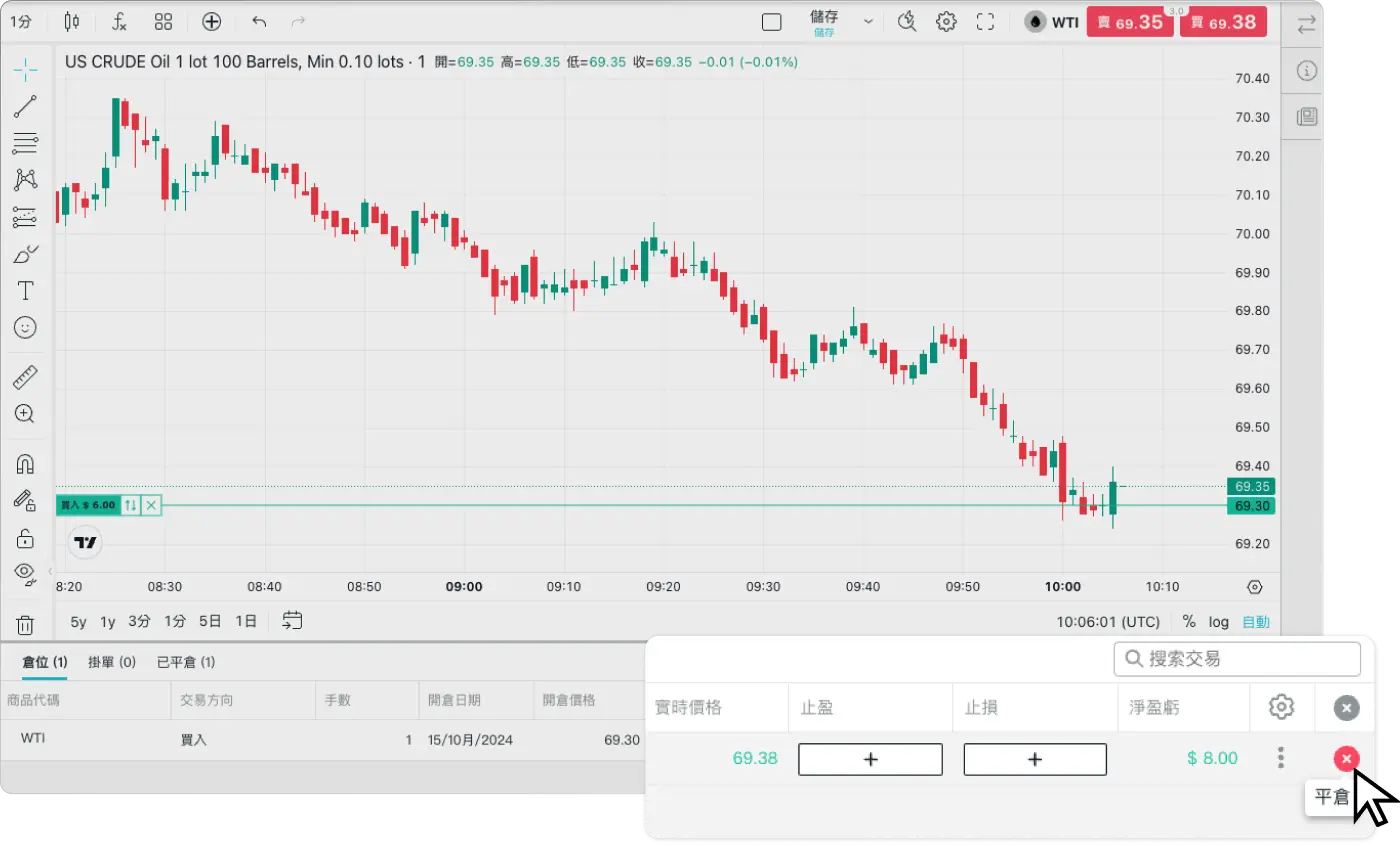The height and width of the screenshot is (846, 1400).
Task: Open the three-dot menu for WTI position
Action: click(1281, 758)
